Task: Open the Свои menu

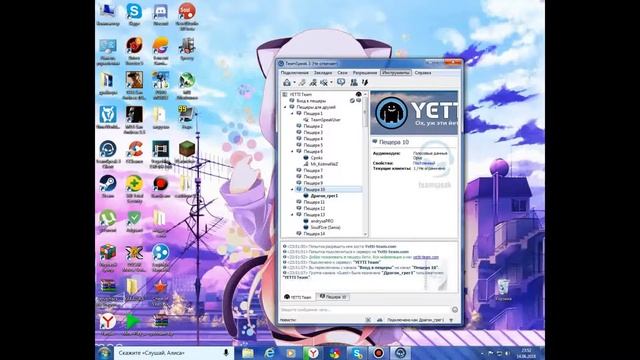Action: coord(342,73)
